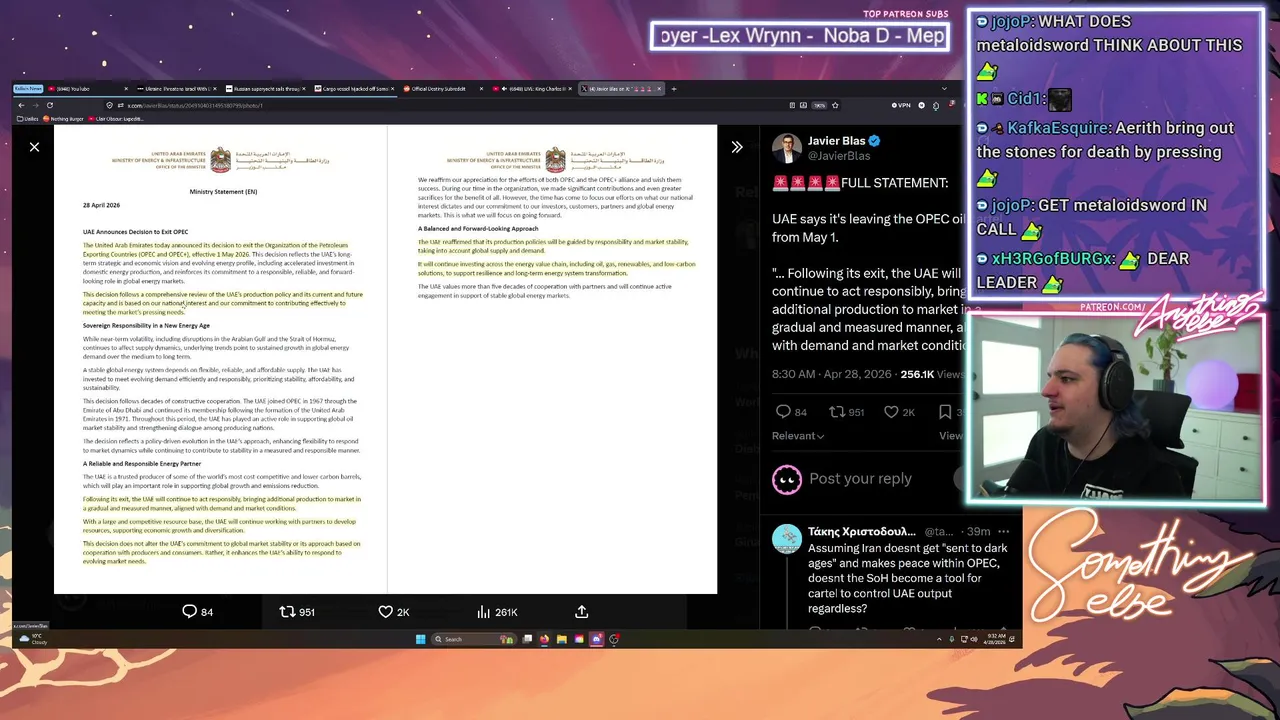Click the left page of the ministry statement

[220, 360]
